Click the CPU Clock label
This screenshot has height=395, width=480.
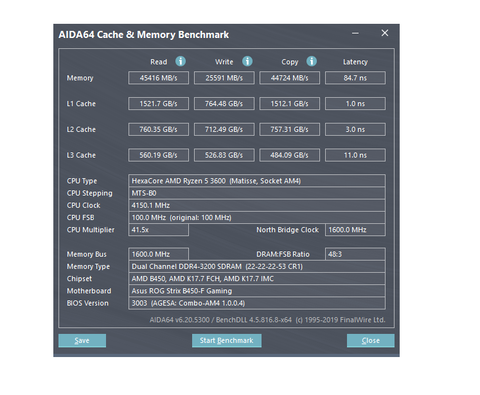click(83, 205)
